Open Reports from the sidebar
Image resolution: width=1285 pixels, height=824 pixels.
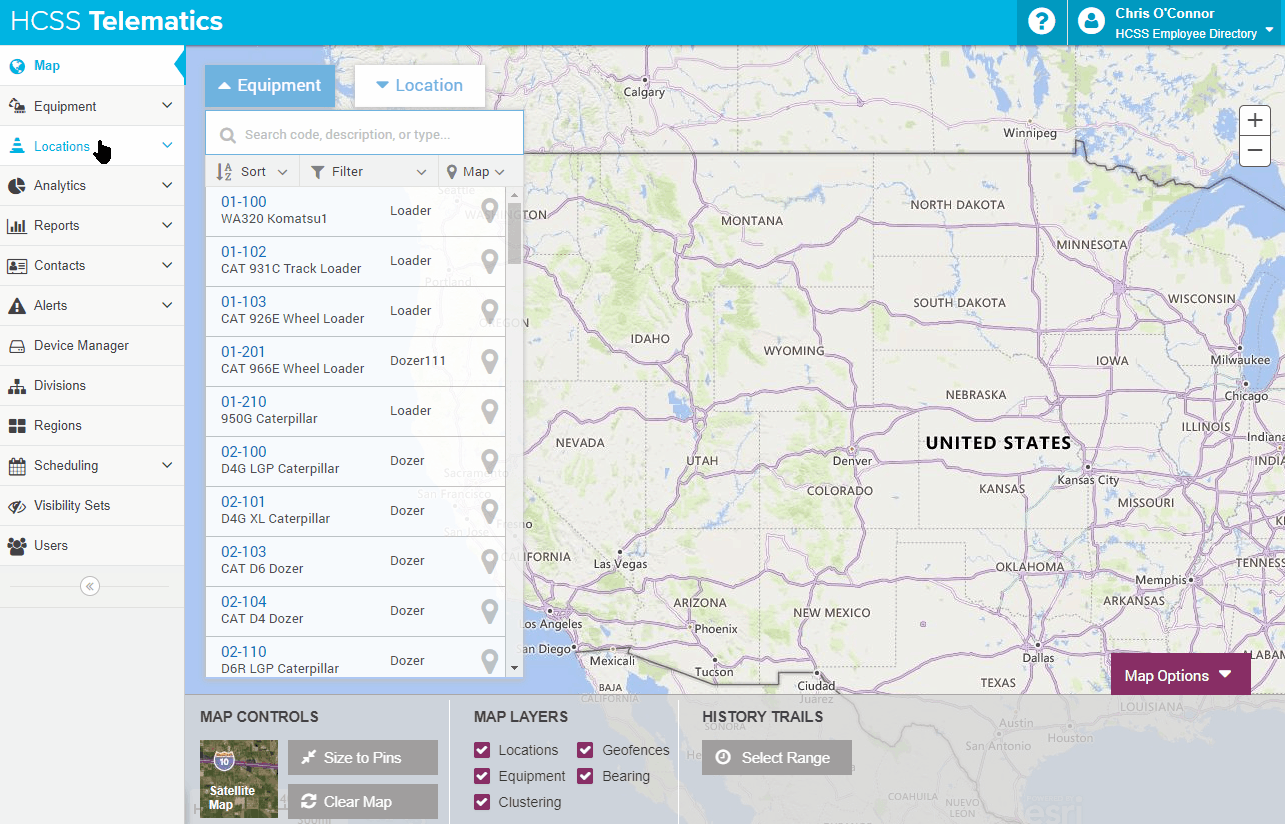point(55,225)
